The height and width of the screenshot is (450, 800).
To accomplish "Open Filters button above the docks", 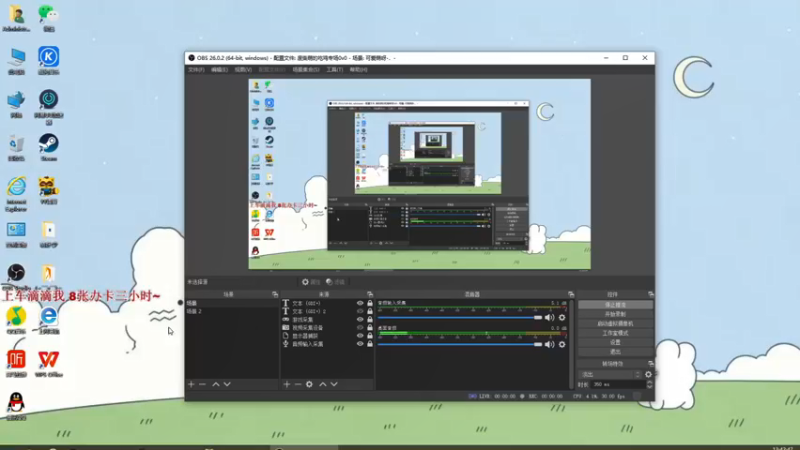I will click(x=335, y=282).
